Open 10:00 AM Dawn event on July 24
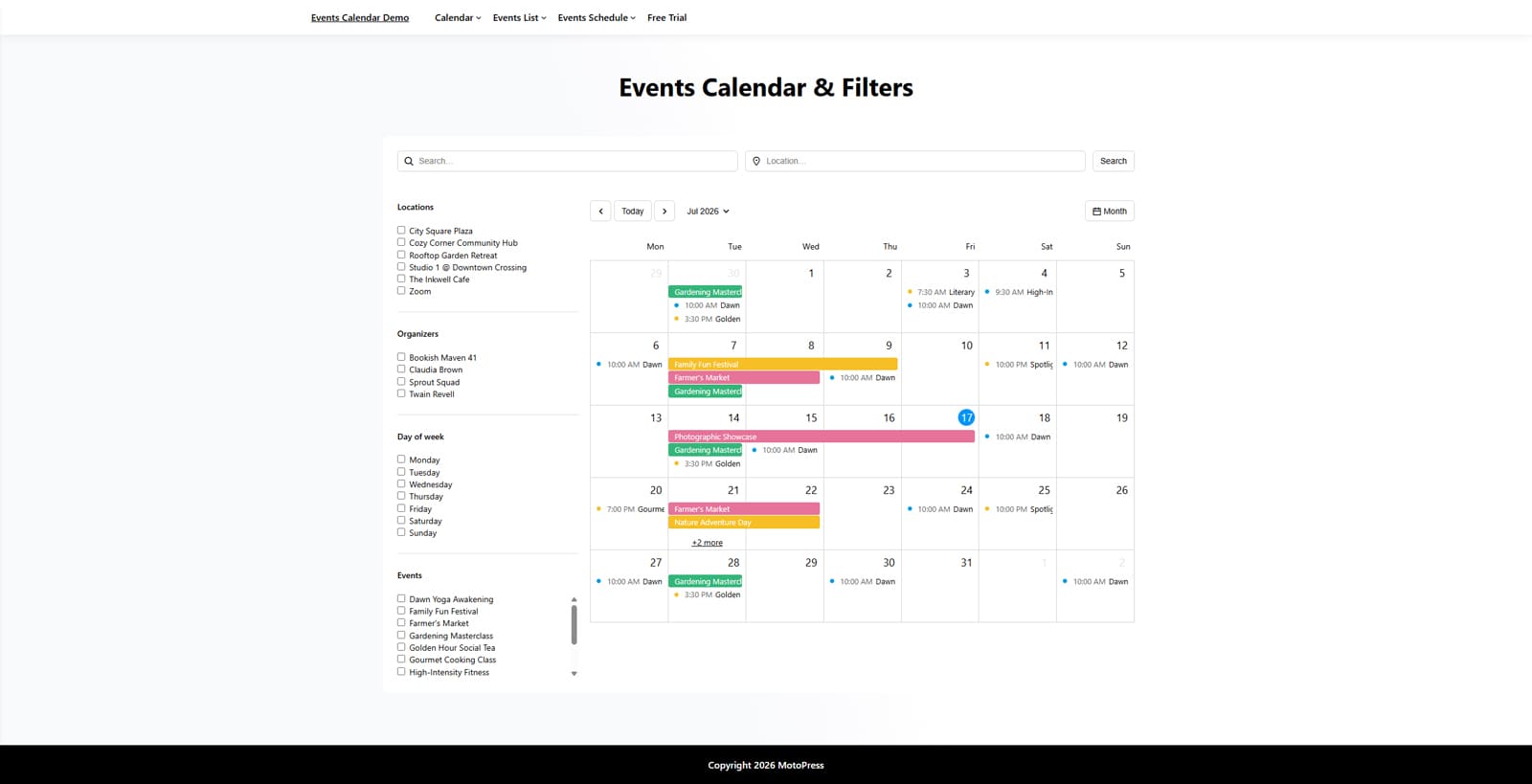Viewport: 1532px width, 784px height. pyautogui.click(x=940, y=509)
